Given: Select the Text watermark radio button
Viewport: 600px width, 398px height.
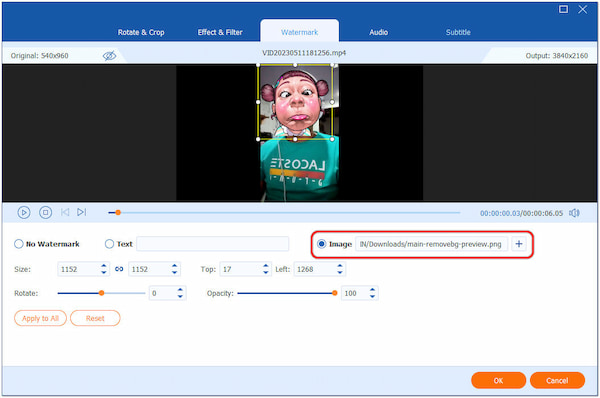Looking at the screenshot, I should tap(109, 244).
